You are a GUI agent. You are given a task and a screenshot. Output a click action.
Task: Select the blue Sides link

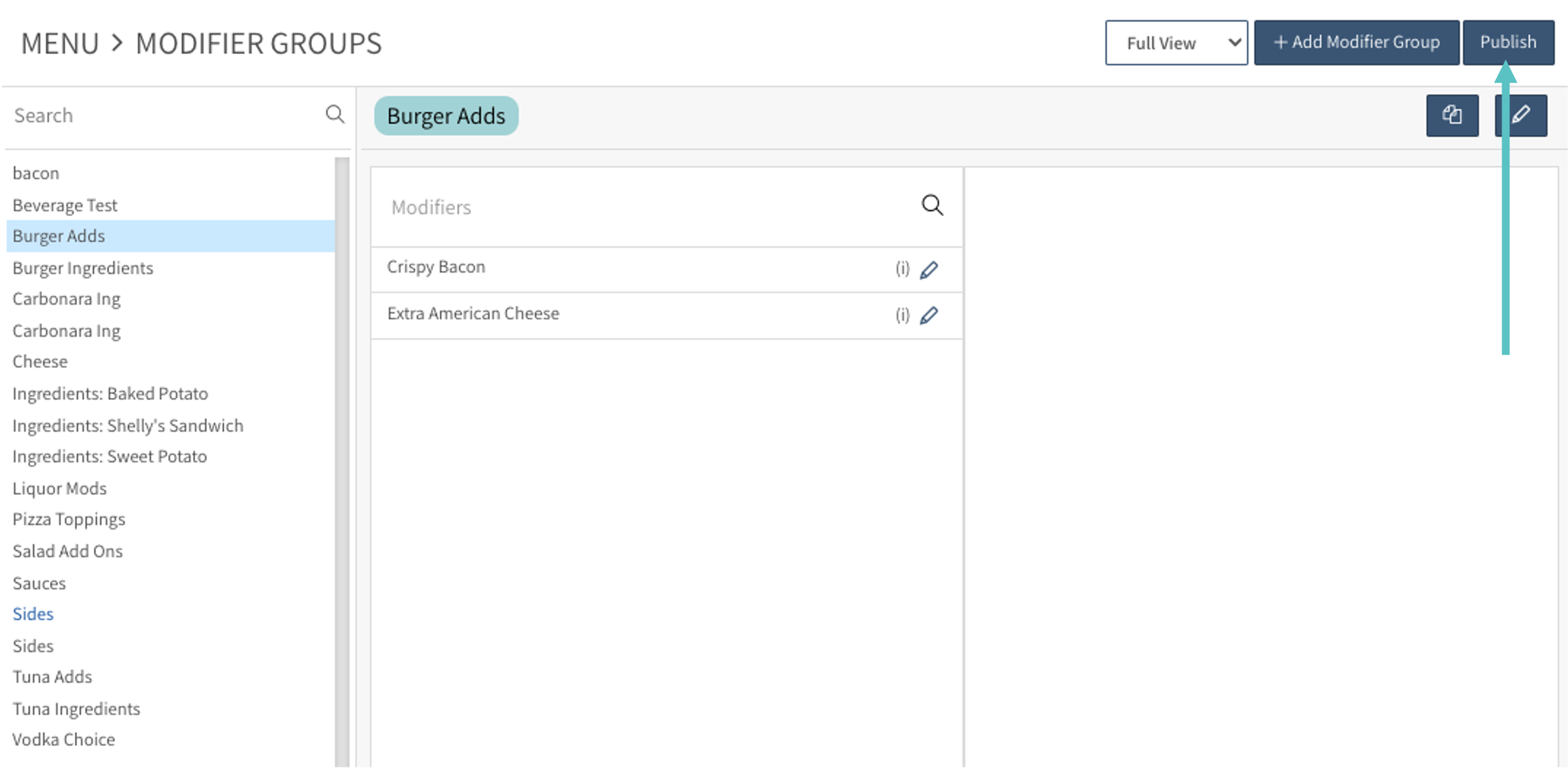33,614
